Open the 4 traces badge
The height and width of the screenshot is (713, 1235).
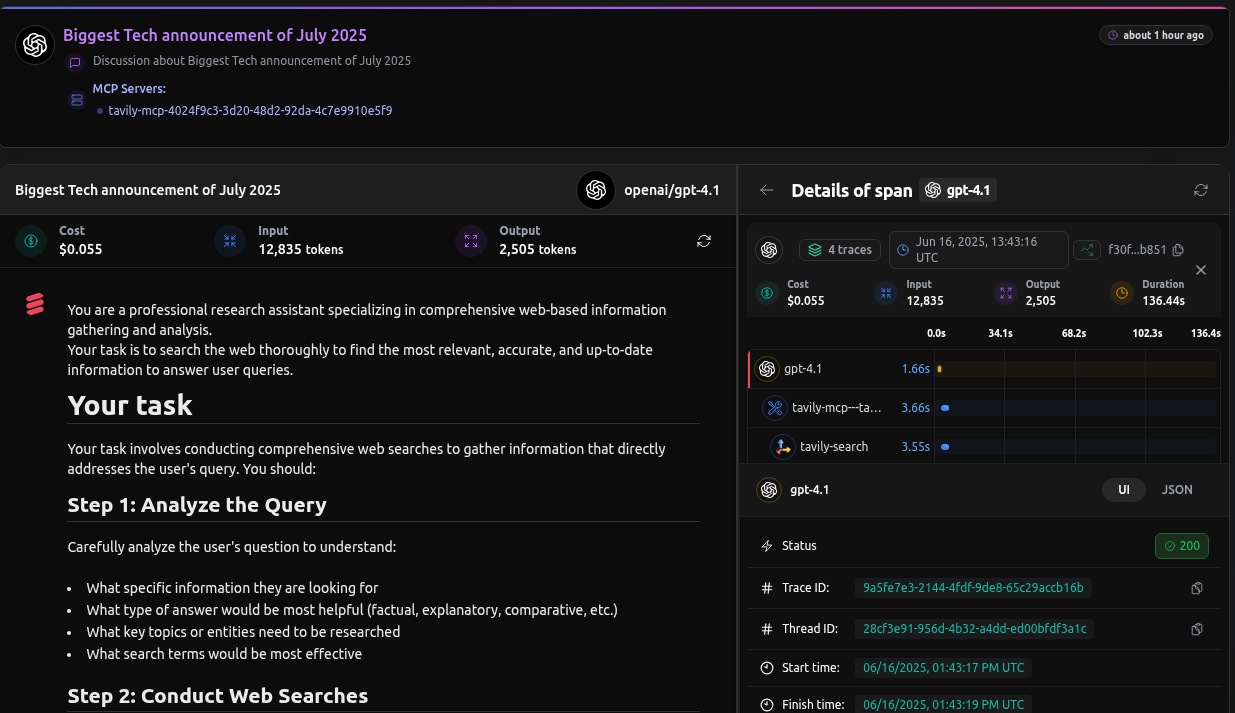(839, 250)
